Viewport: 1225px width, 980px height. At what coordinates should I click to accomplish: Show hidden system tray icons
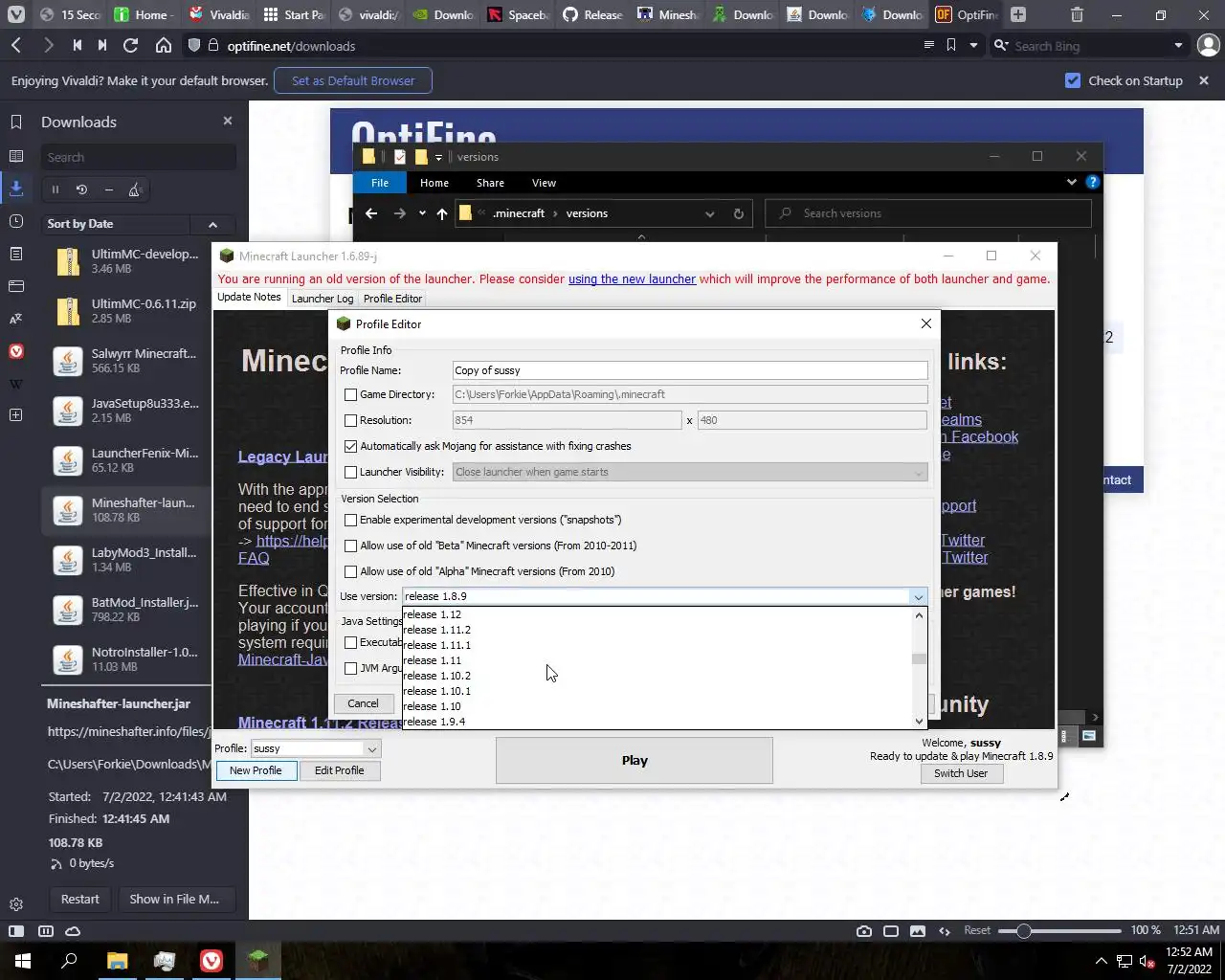[x=1101, y=961]
